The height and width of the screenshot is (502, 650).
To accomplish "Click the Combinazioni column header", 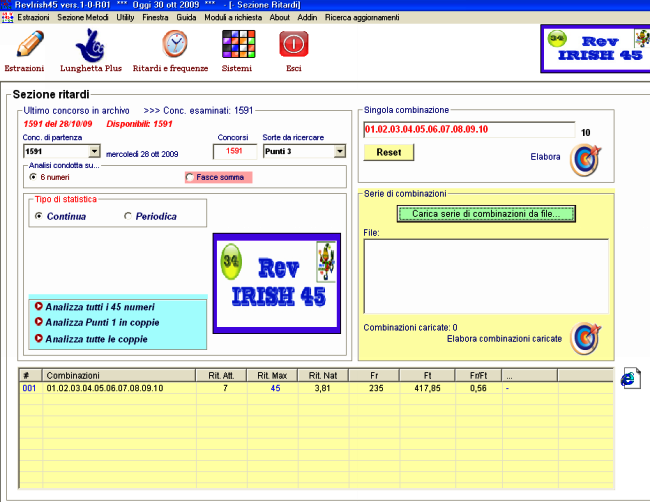I will 119,376.
